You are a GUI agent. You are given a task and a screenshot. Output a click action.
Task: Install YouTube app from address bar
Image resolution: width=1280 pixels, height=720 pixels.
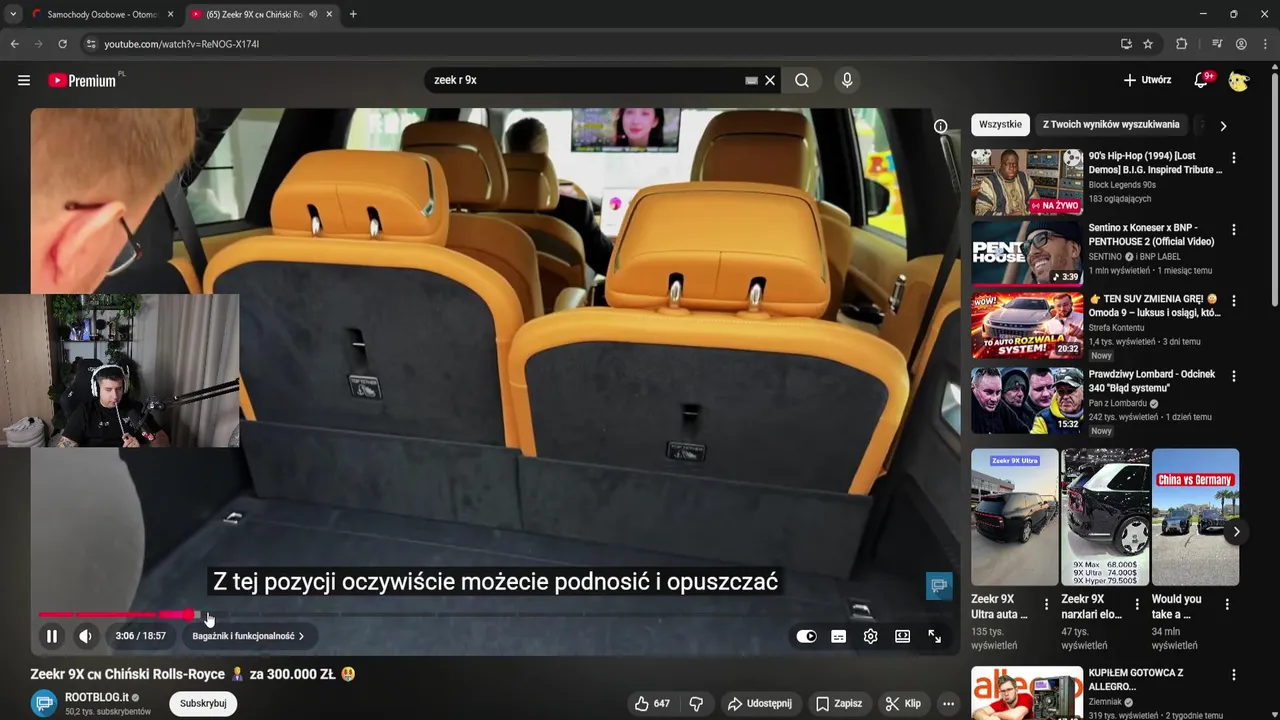1126,44
